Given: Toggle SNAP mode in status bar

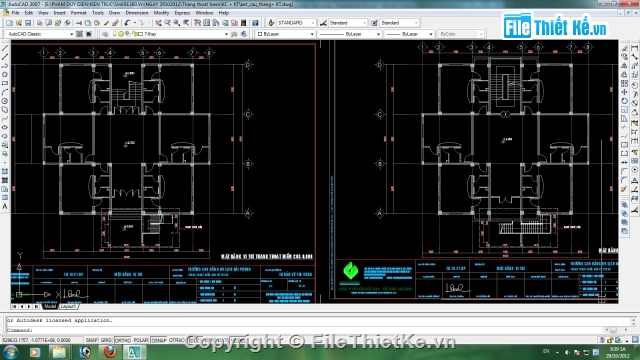Looking at the screenshot, I should click(91, 340).
